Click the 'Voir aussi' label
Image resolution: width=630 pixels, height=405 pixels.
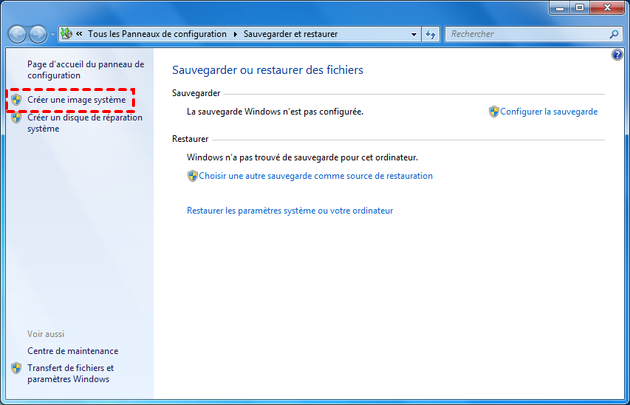46,334
